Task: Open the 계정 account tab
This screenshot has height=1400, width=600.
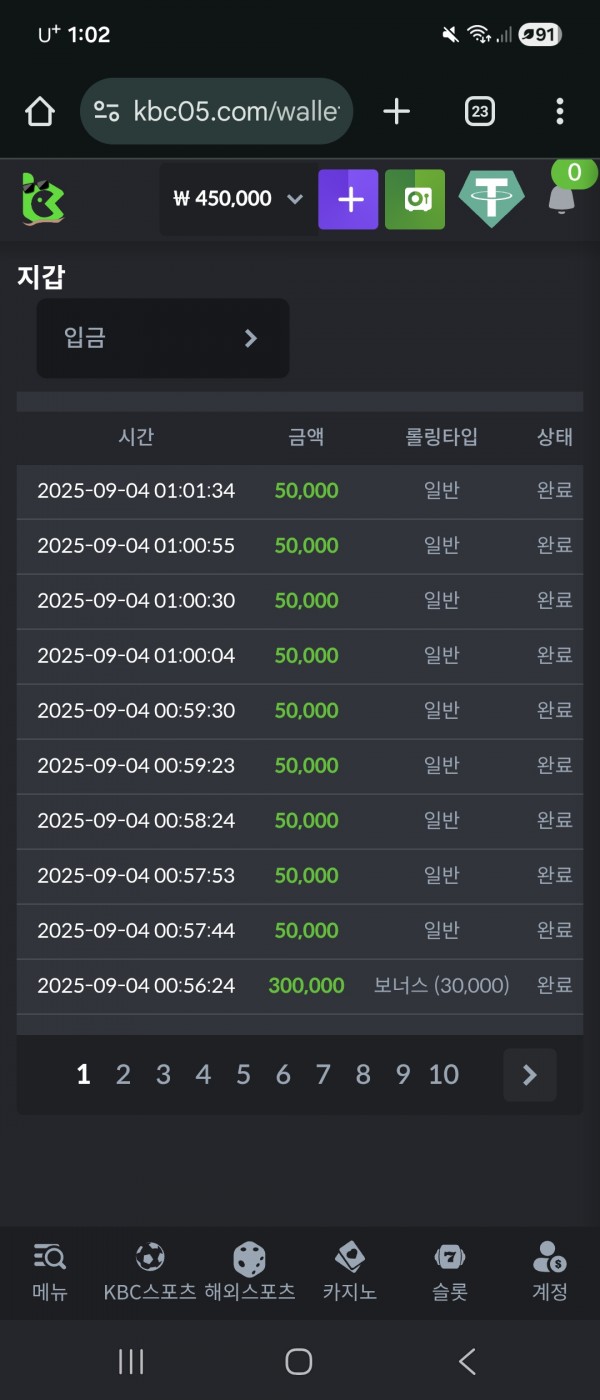Action: (x=549, y=1271)
